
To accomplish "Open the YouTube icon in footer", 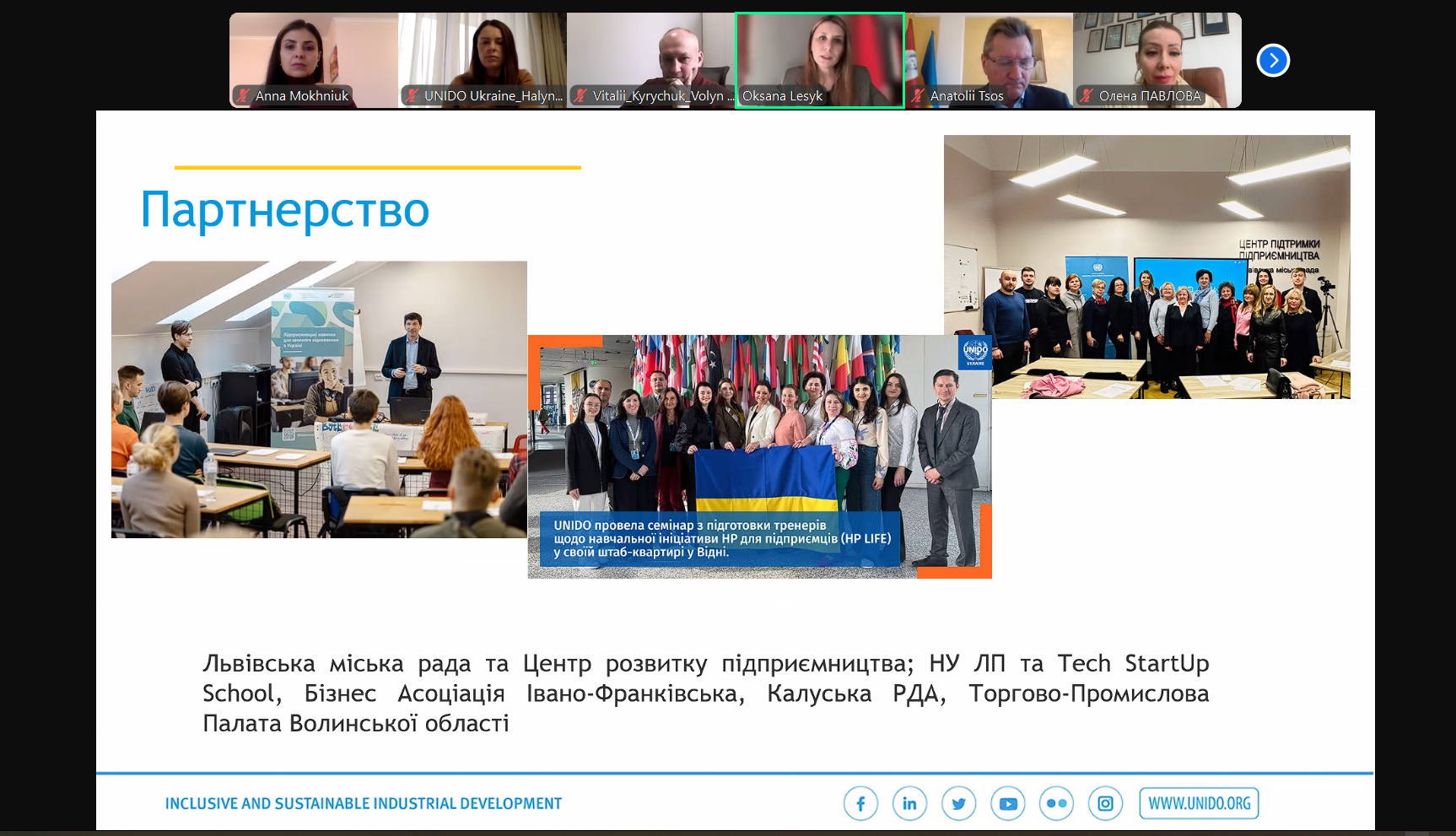I will coord(1007,804).
